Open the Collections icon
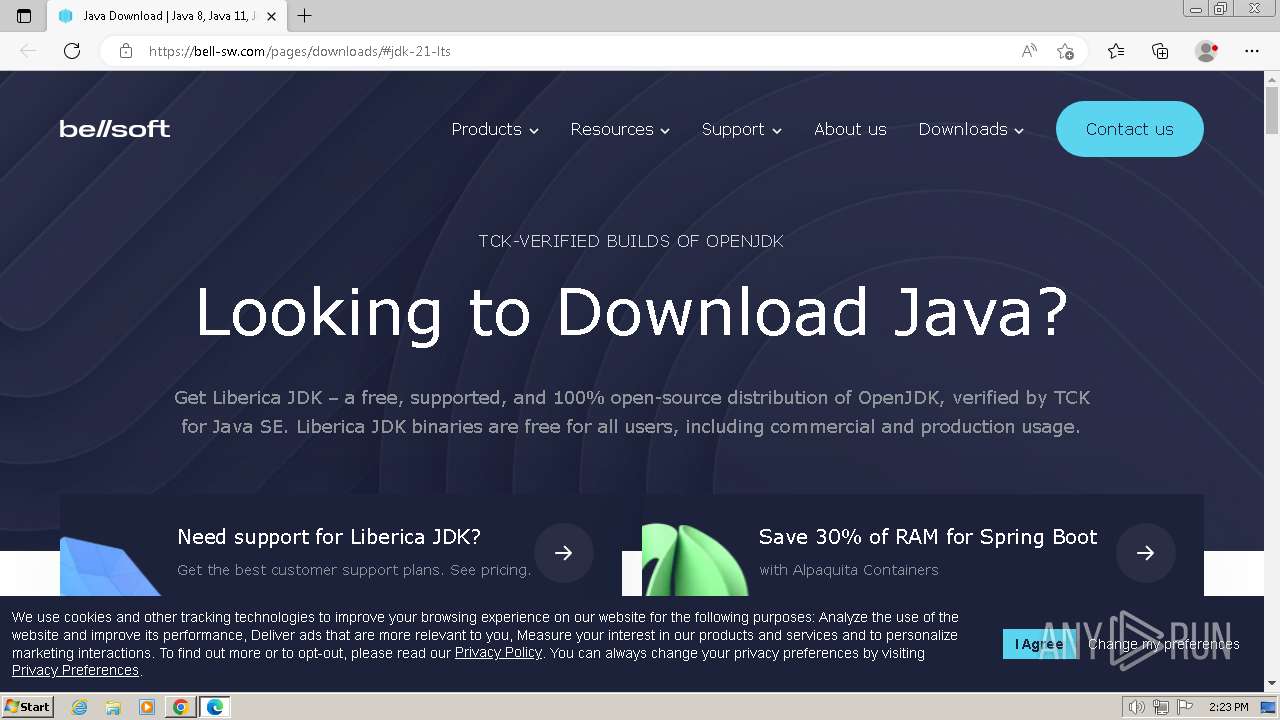This screenshot has height=720, width=1280. click(x=1160, y=51)
